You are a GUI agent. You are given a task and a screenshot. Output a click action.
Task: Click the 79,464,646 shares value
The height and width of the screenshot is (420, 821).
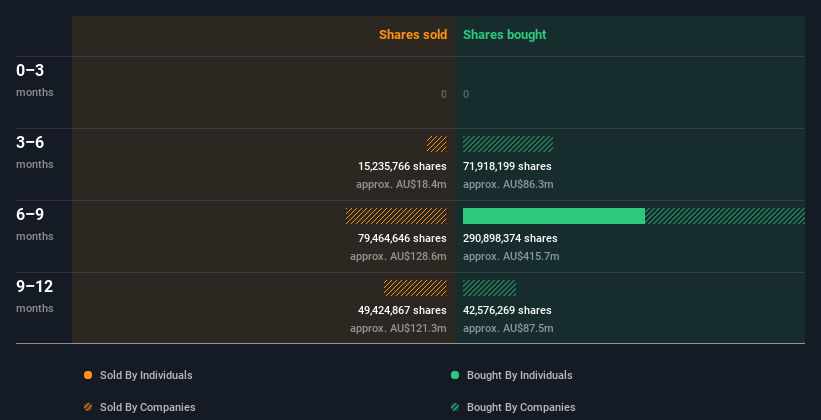[x=402, y=238]
